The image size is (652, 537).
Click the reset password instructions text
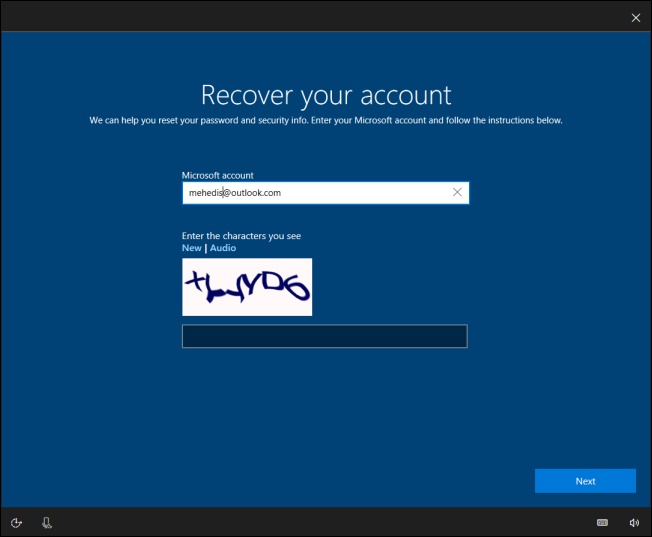(x=326, y=121)
